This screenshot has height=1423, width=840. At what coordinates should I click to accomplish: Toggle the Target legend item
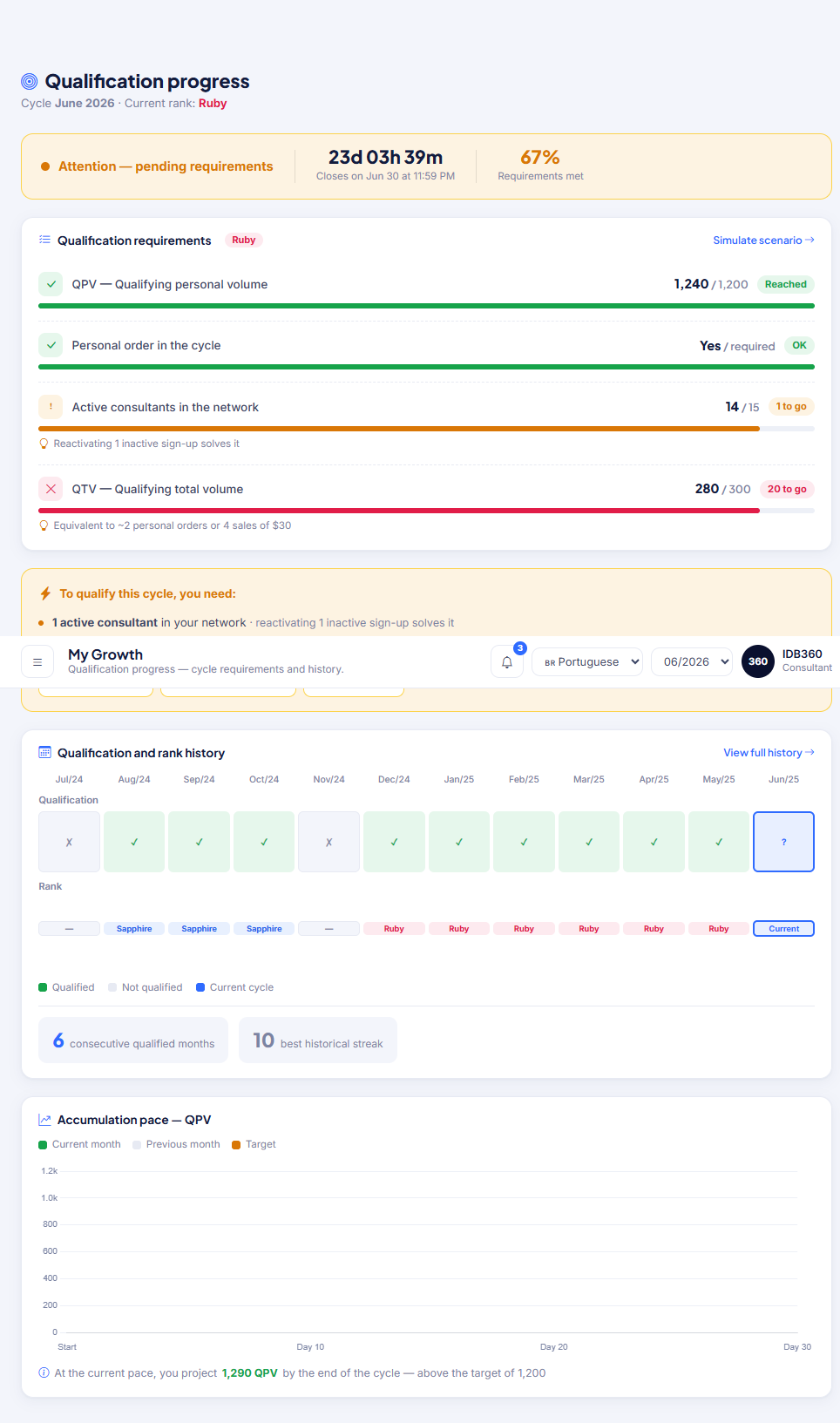[x=254, y=1144]
